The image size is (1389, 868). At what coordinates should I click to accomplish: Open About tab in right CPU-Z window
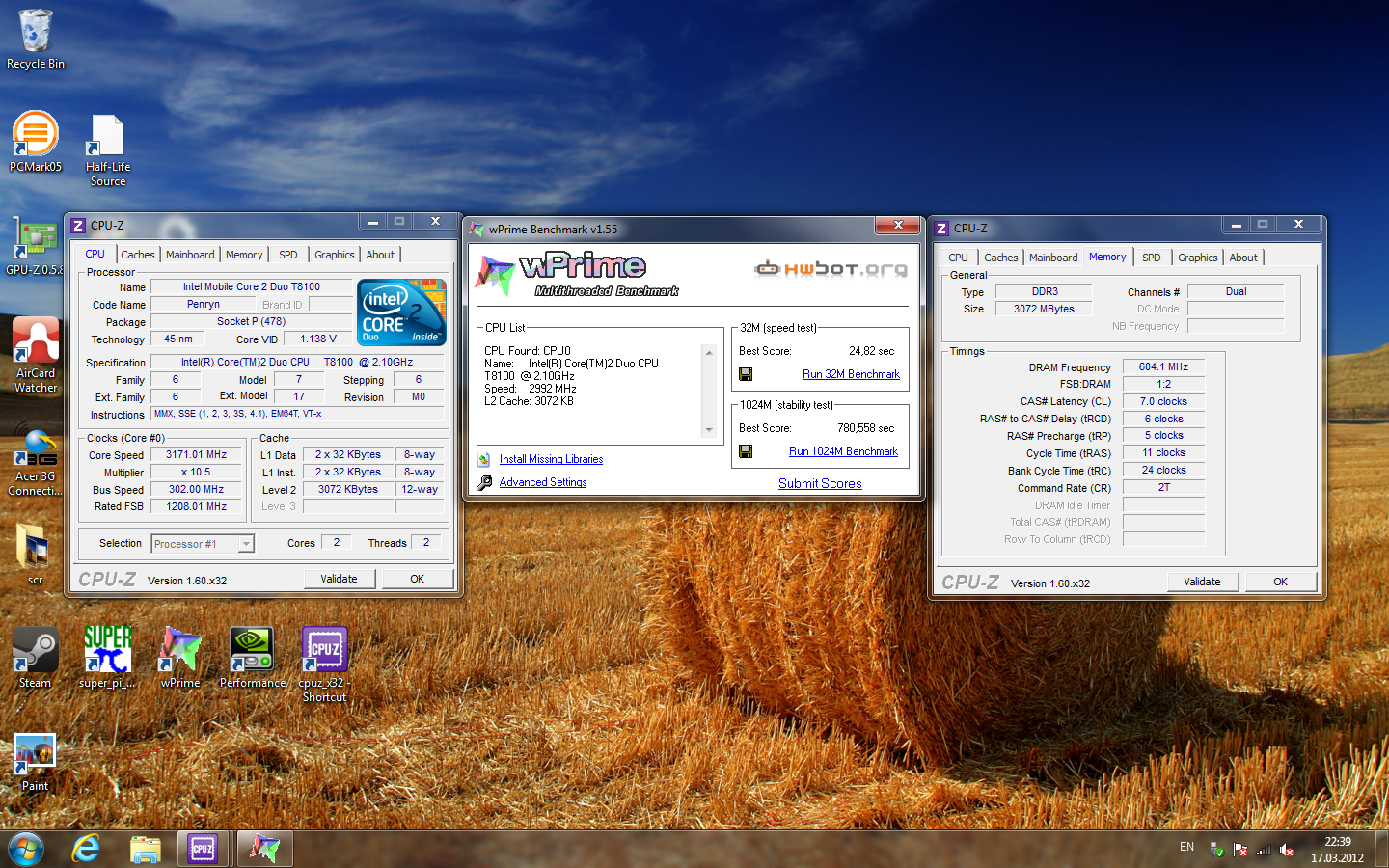pos(1243,258)
